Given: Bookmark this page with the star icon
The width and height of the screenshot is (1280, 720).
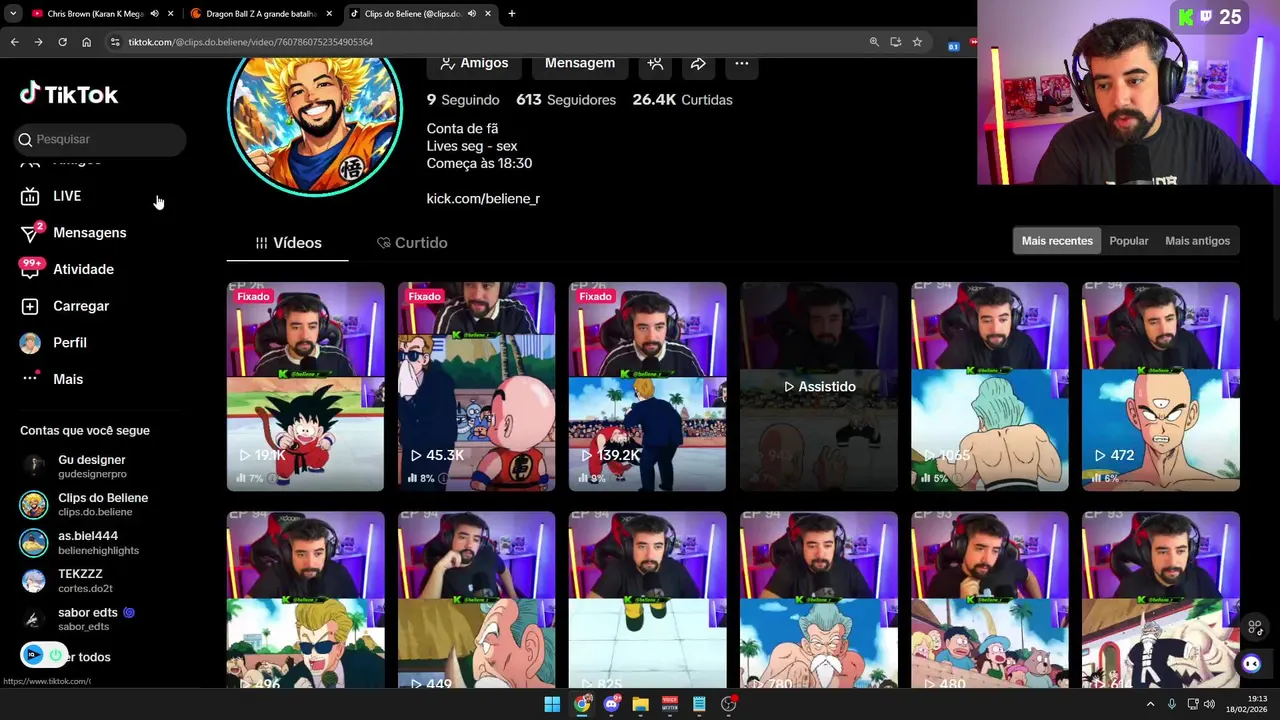Looking at the screenshot, I should tap(917, 42).
